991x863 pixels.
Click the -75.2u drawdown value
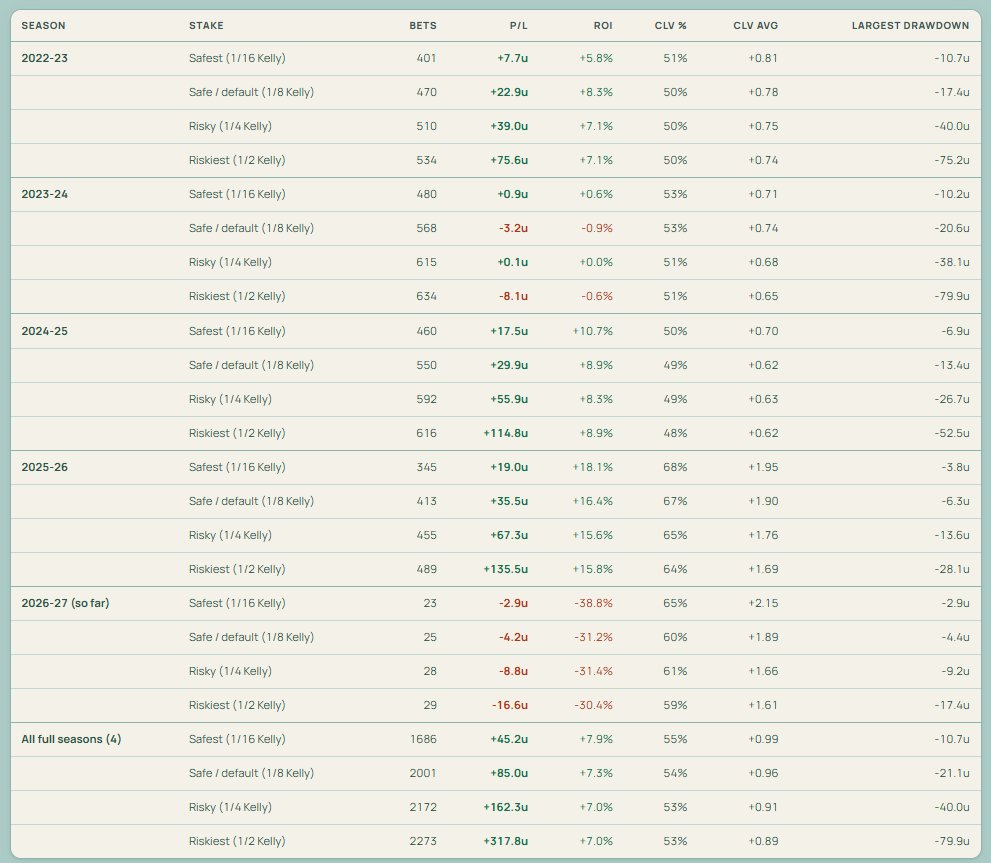click(x=952, y=161)
